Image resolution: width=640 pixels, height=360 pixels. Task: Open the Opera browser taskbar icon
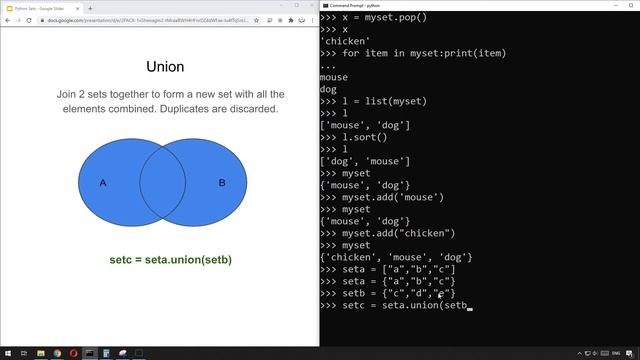(x=73, y=353)
